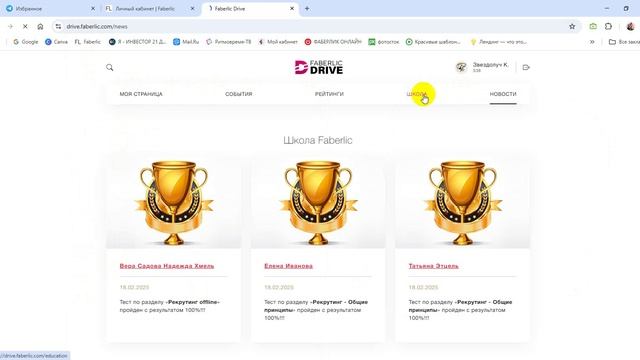Click the logout icon next to the username
Screen dimensions: 640x360
526,67
